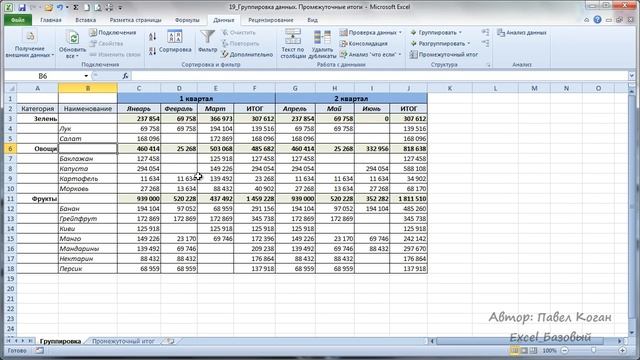This screenshot has width=640, height=360.
Task: Adjust the zoom slider handle
Action: pyautogui.click(x=593, y=350)
